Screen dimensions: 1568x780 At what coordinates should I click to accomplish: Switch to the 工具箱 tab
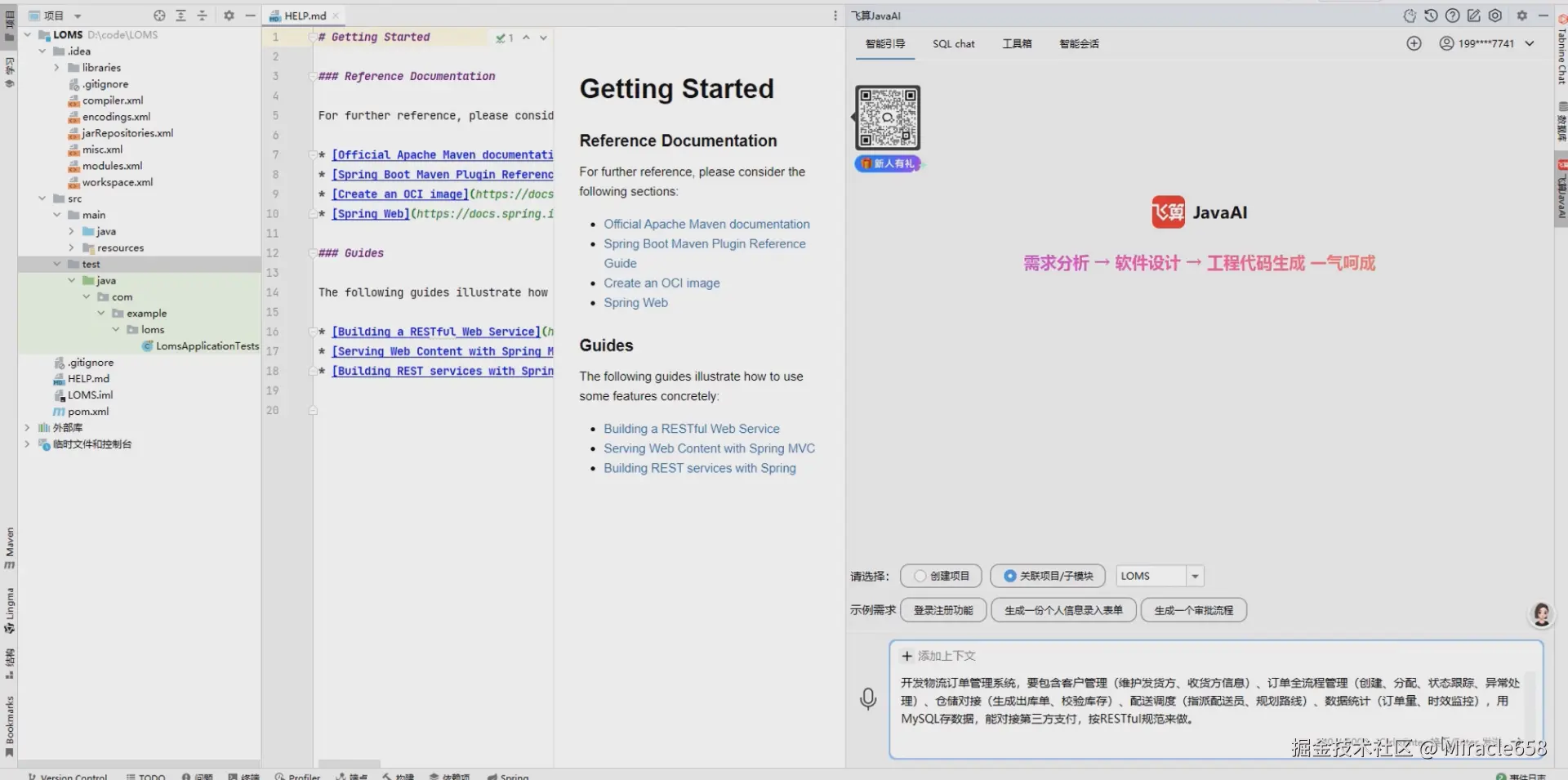[1017, 43]
